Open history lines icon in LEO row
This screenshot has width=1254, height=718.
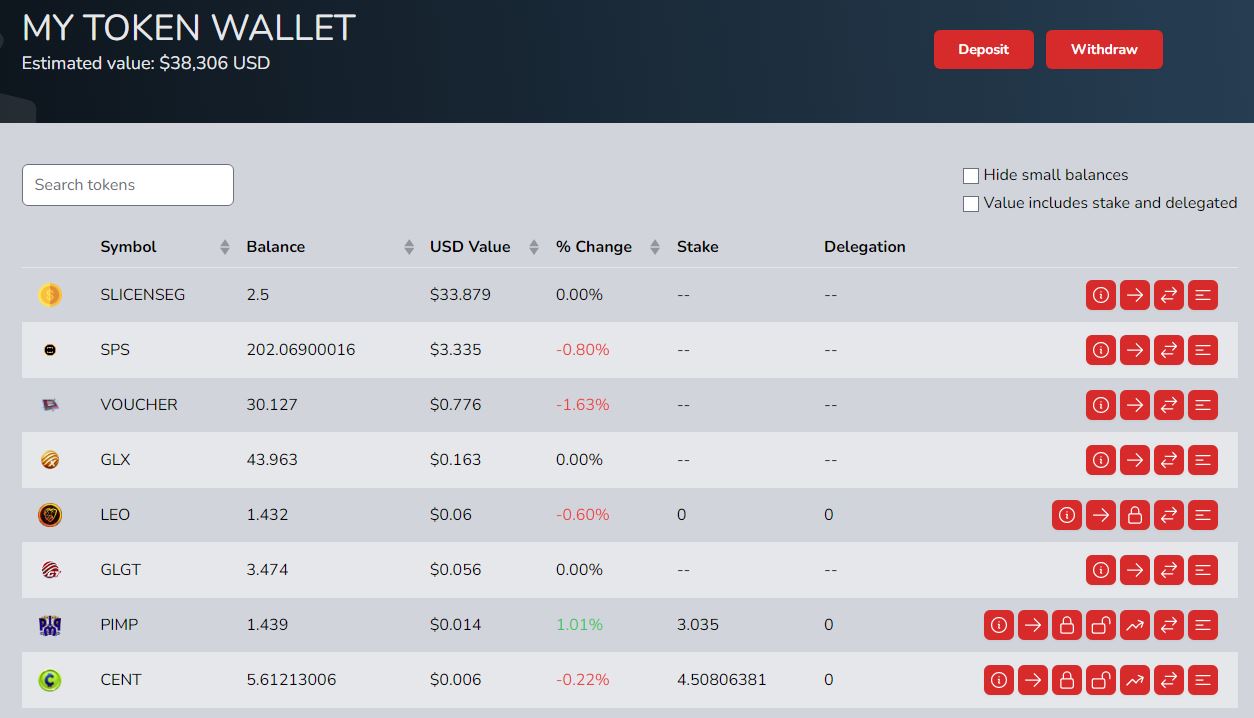(1202, 515)
